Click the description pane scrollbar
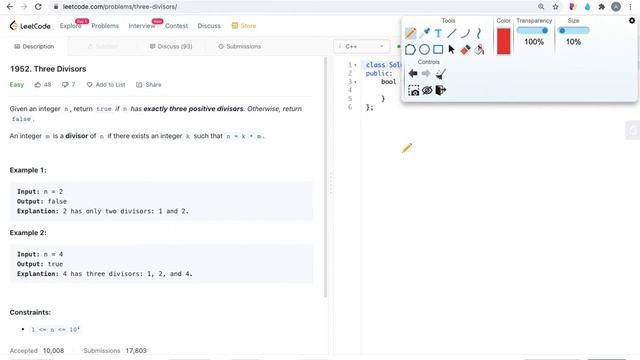Screen dimensions: 640x360 click(x=325, y=177)
